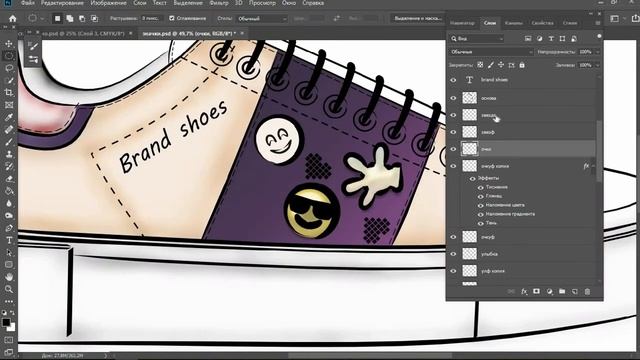640x360 pixels.
Task: Select the Paint Bucket tool
Action: [x=9, y=191]
